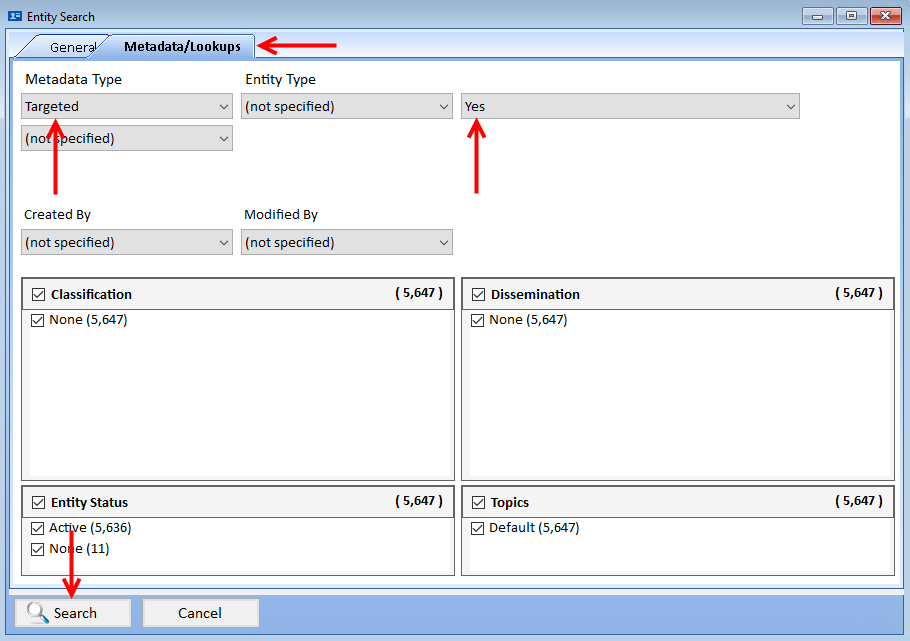This screenshot has width=910, height=641.
Task: Open the Entity Type dropdown
Action: [x=443, y=106]
